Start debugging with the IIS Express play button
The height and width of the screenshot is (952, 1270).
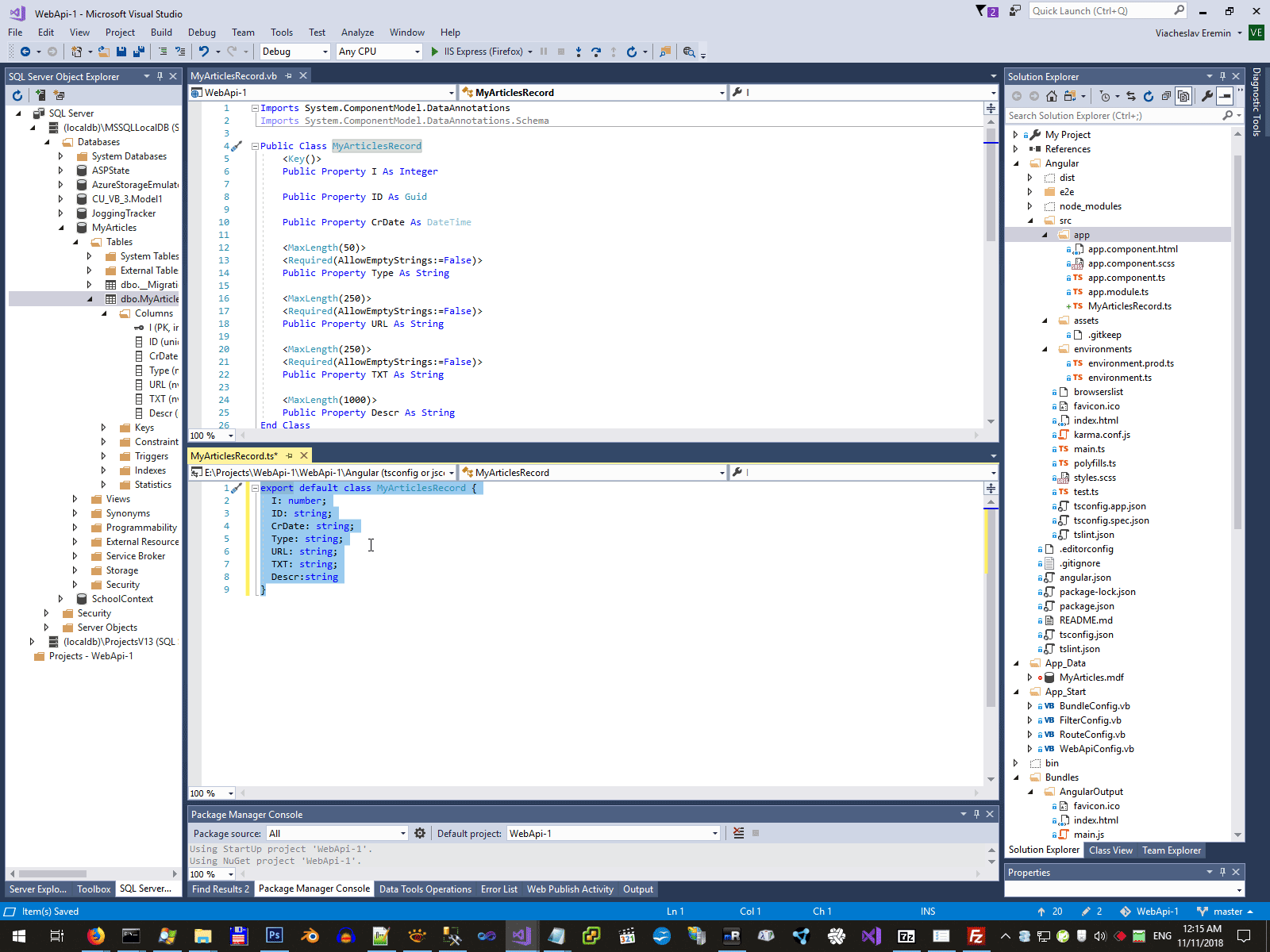click(434, 52)
